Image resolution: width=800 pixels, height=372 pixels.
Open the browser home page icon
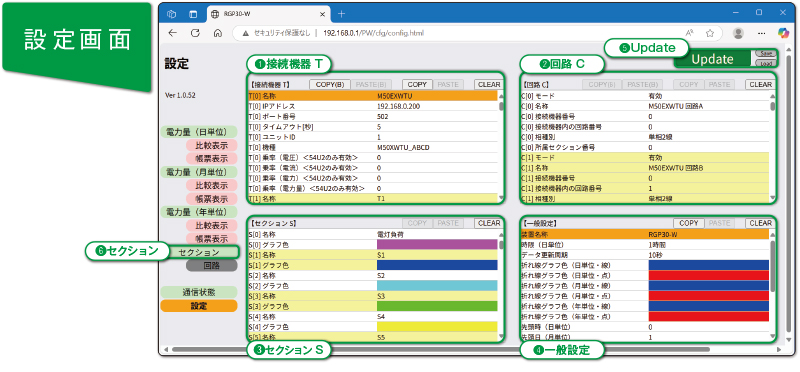click(x=217, y=33)
